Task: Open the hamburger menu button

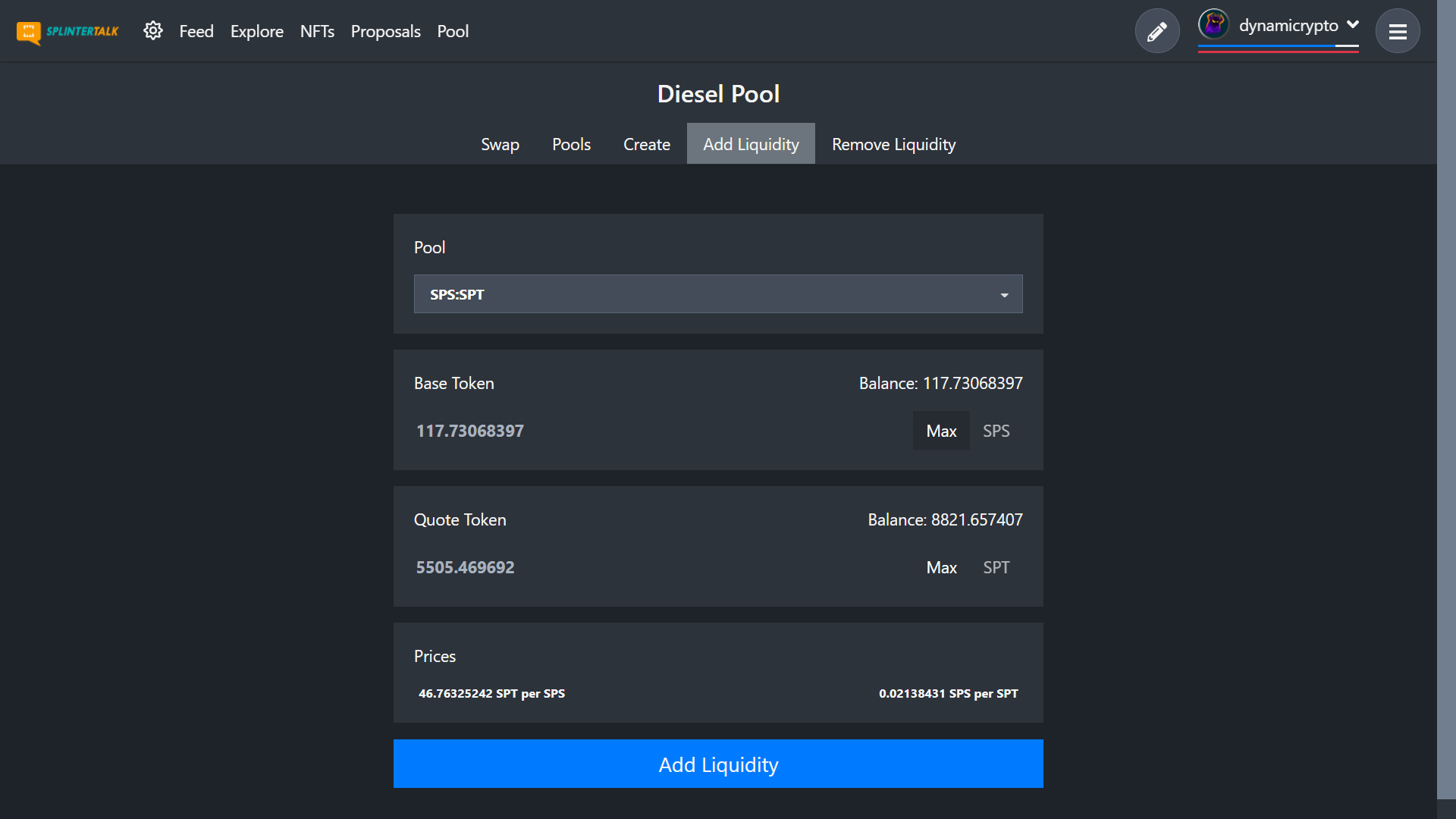Action: pos(1398,31)
